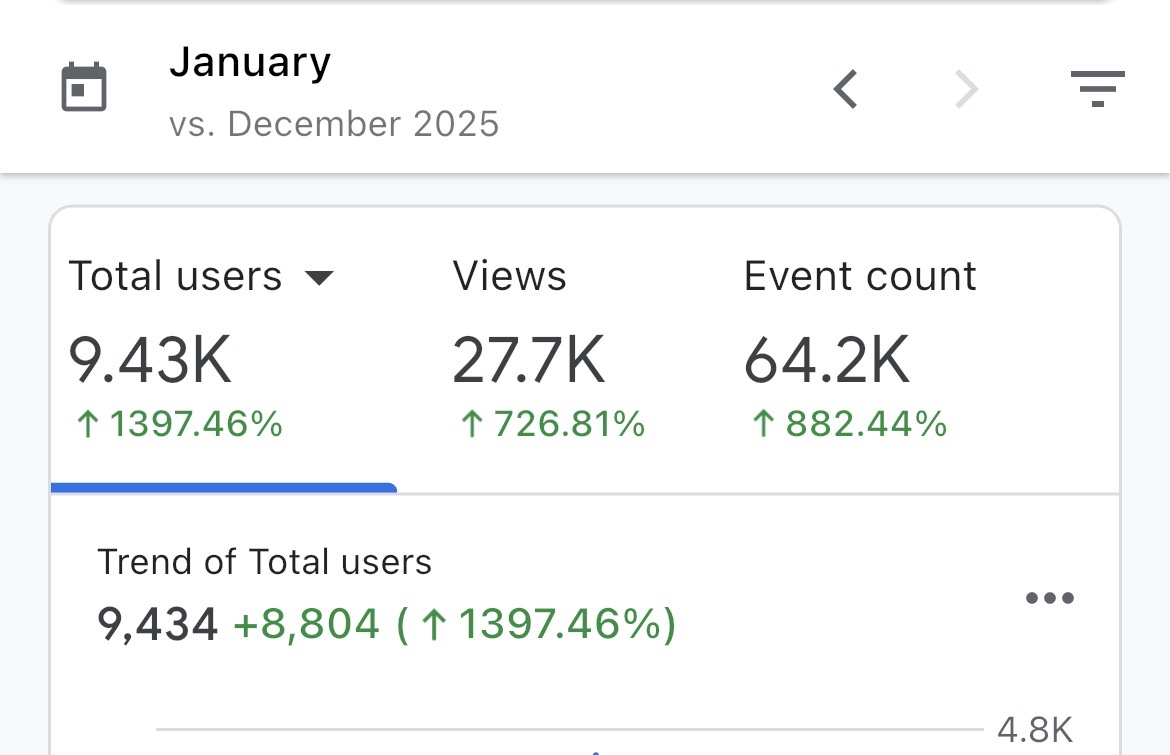Tap the 'vs. December 2025' comparison text
Screen dimensions: 1170x755
point(334,124)
